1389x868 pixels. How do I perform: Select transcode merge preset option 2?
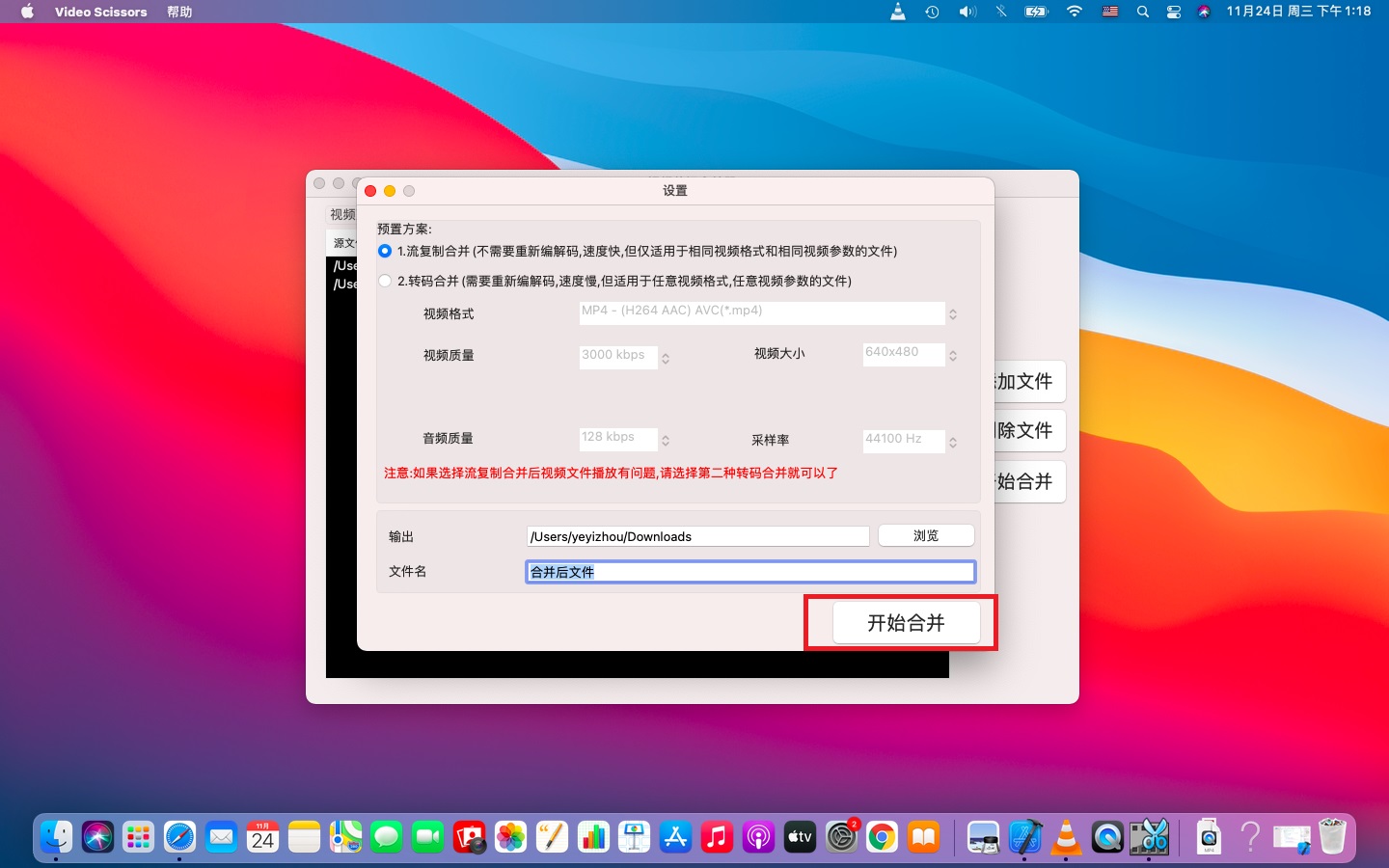(385, 281)
